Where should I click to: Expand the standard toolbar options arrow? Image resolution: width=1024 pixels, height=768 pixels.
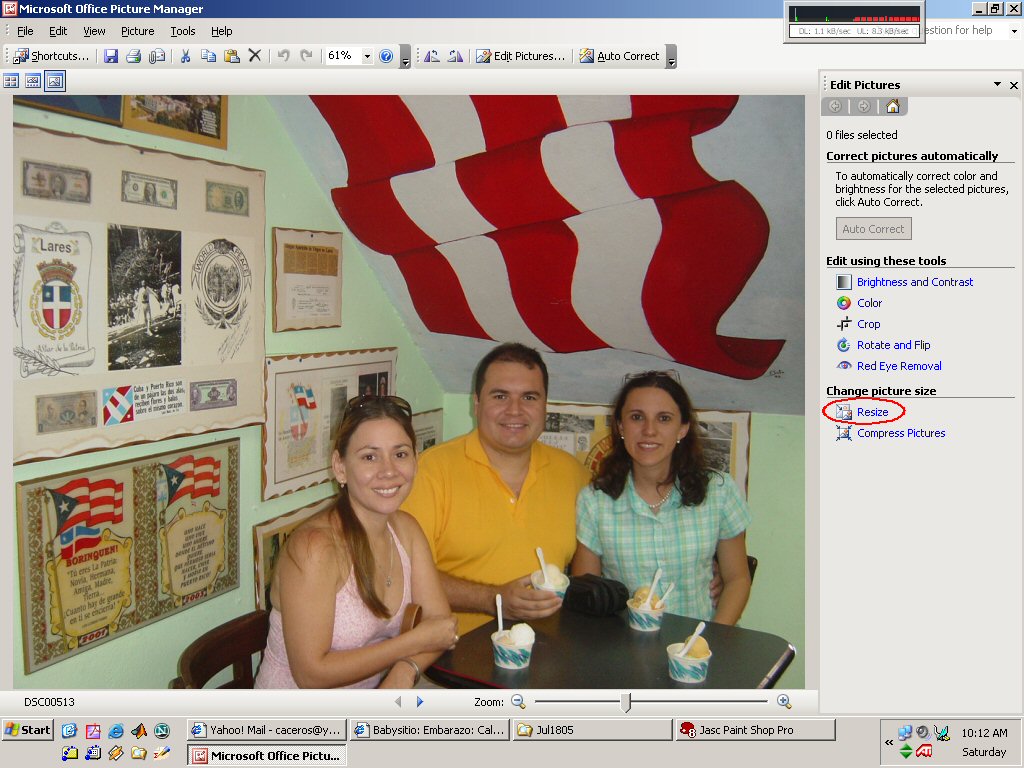click(x=405, y=62)
